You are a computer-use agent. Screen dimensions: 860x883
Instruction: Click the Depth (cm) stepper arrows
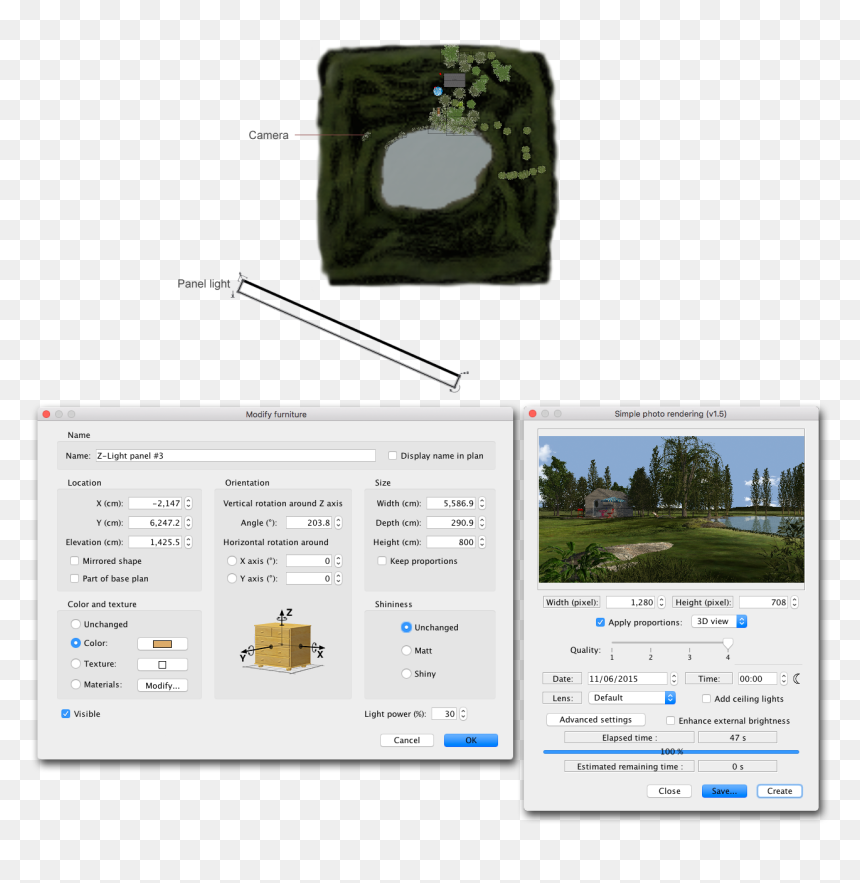coord(482,523)
